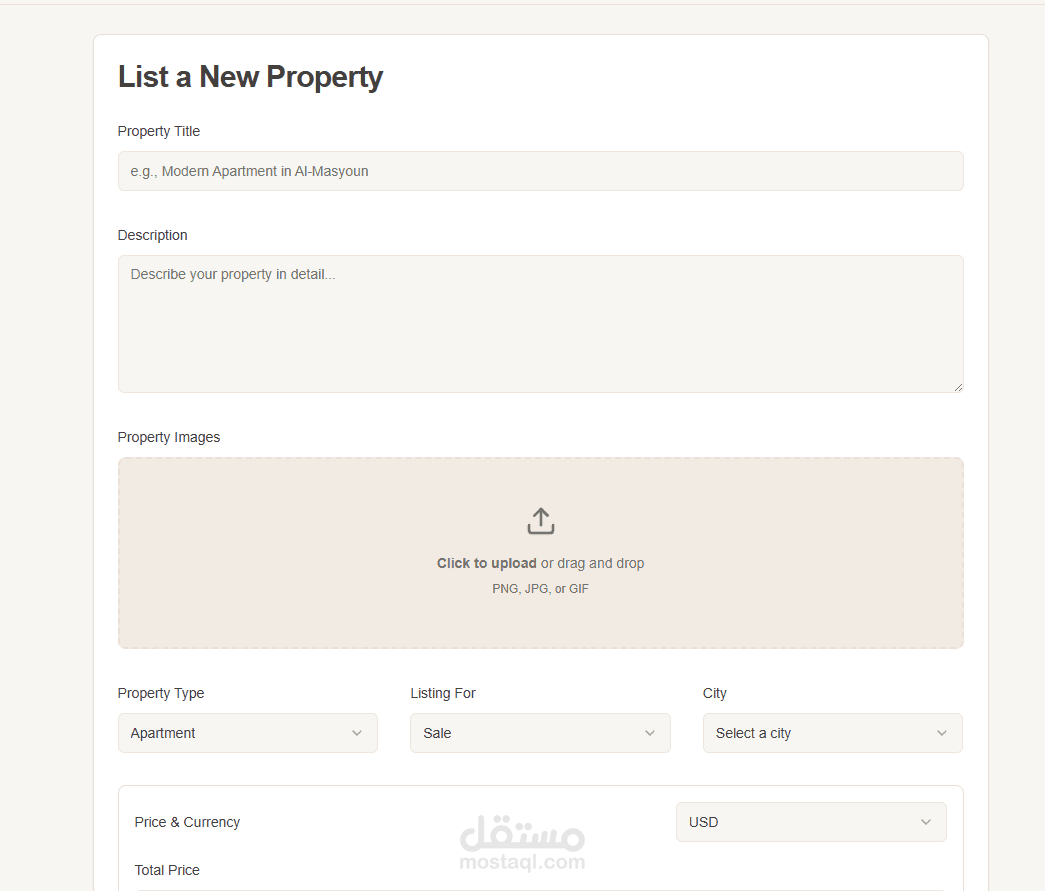Click the "List a New Property" heading
Screen dimensions: 1045x891
point(250,77)
